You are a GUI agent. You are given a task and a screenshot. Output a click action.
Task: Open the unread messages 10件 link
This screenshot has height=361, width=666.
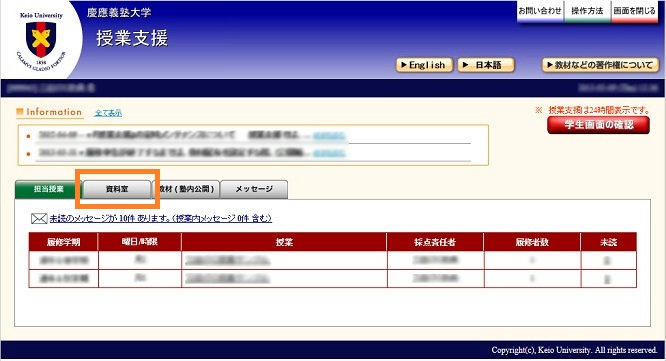[x=161, y=219]
